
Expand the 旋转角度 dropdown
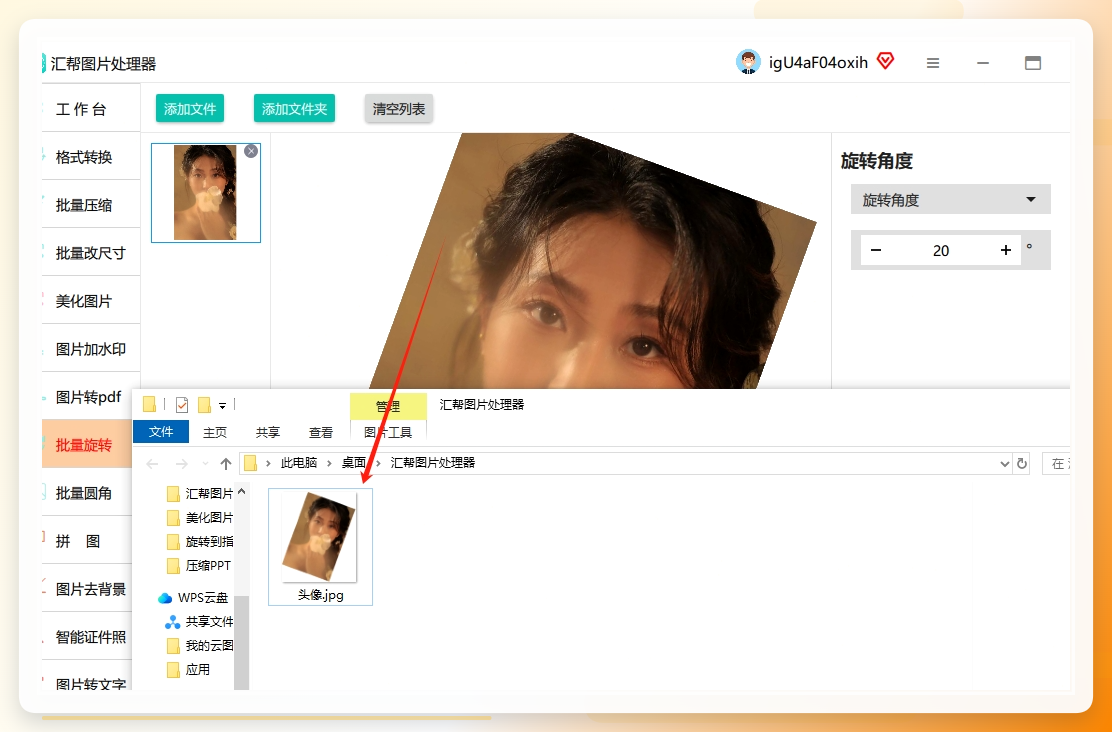point(950,199)
